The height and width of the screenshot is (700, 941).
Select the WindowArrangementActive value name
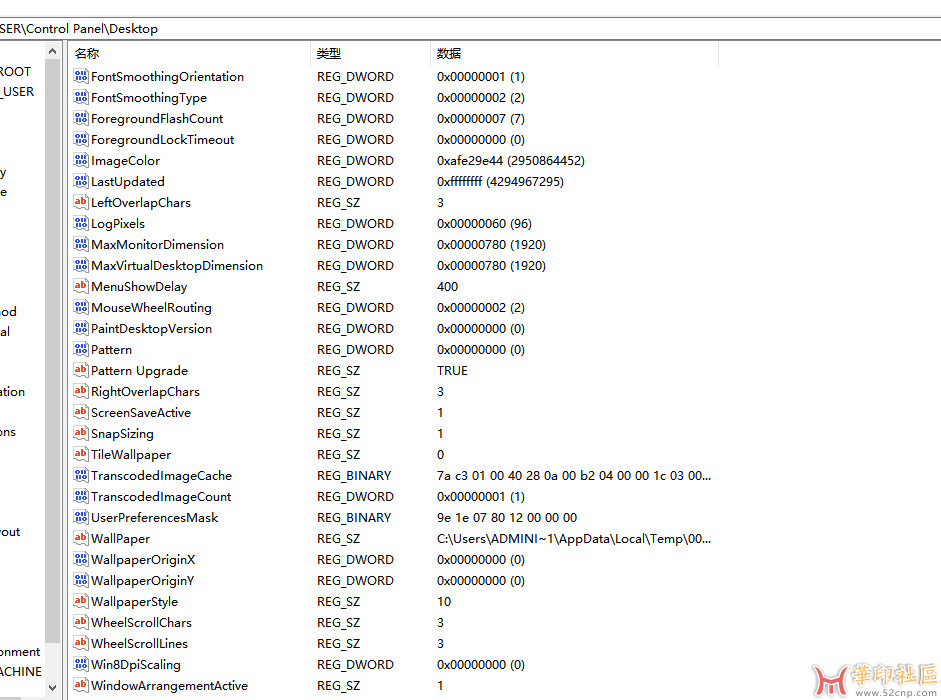click(169, 686)
